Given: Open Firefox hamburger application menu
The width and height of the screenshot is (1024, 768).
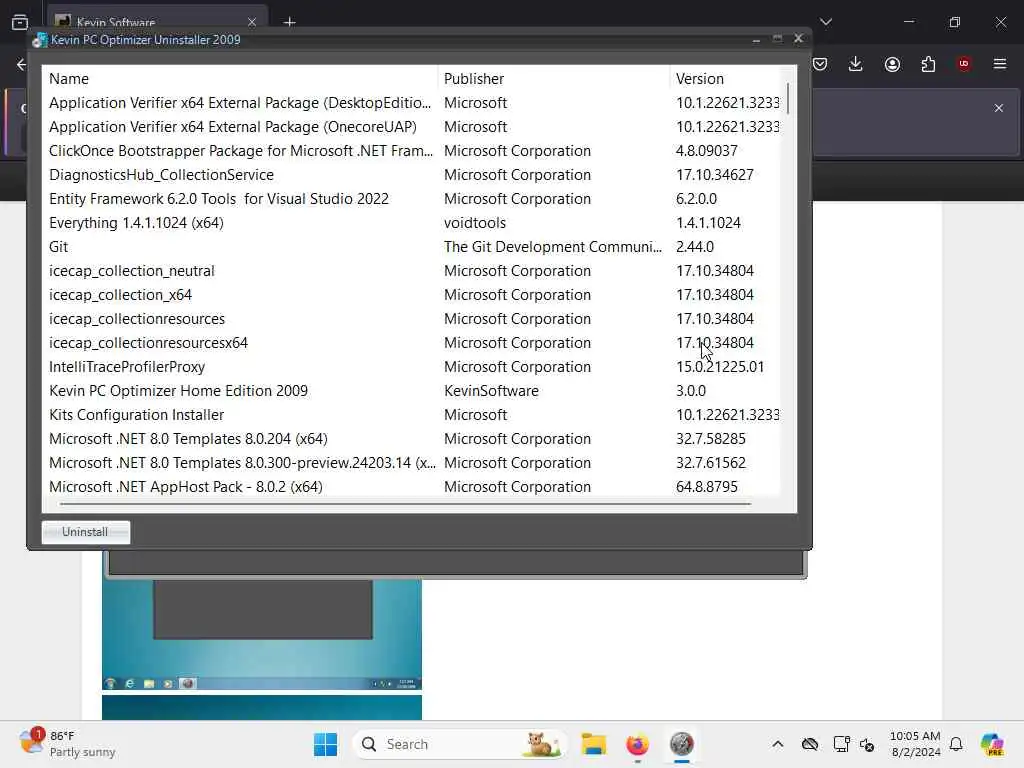Looking at the screenshot, I should coord(1000,64).
